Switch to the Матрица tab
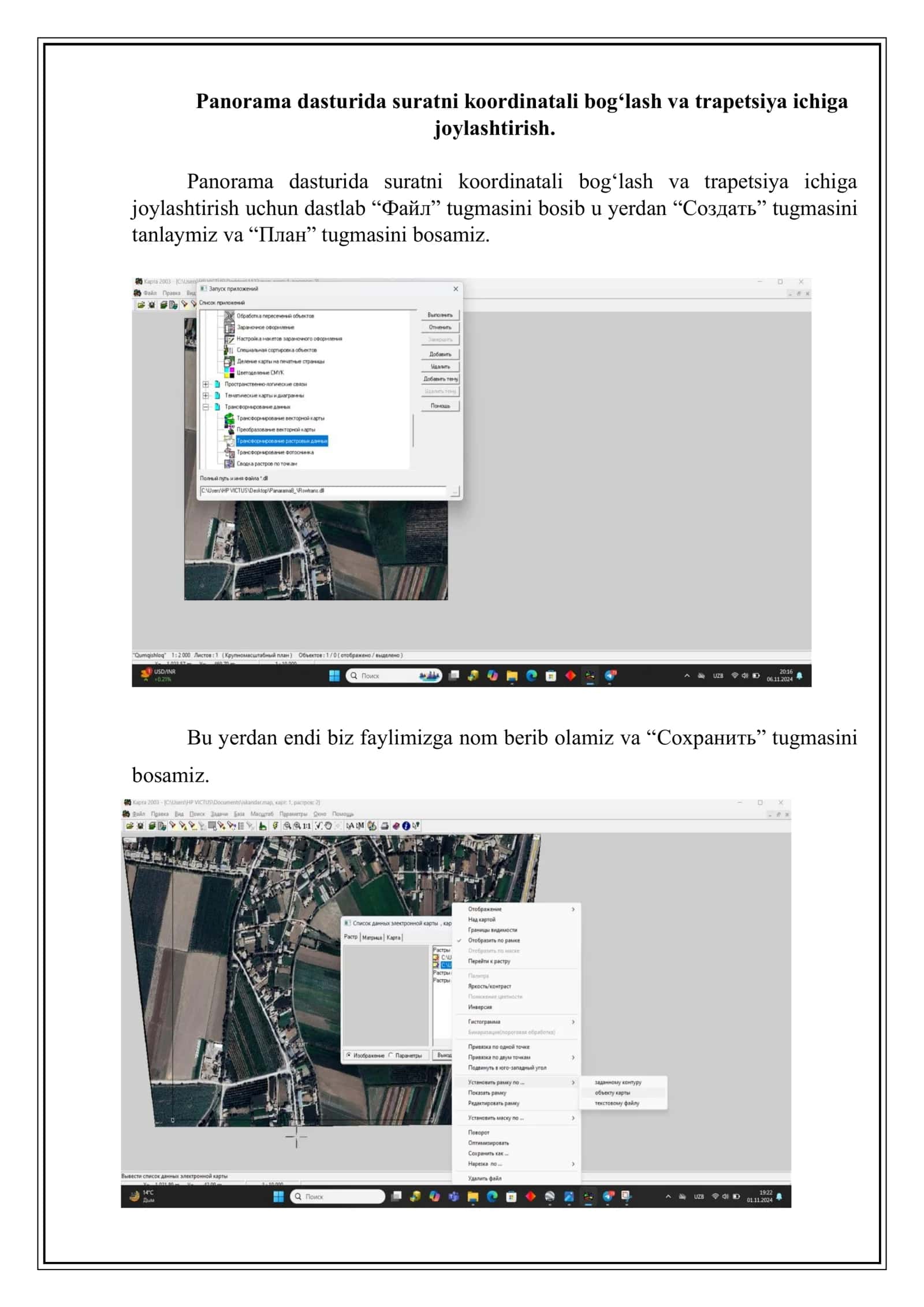924x1307 pixels. pos(372,937)
